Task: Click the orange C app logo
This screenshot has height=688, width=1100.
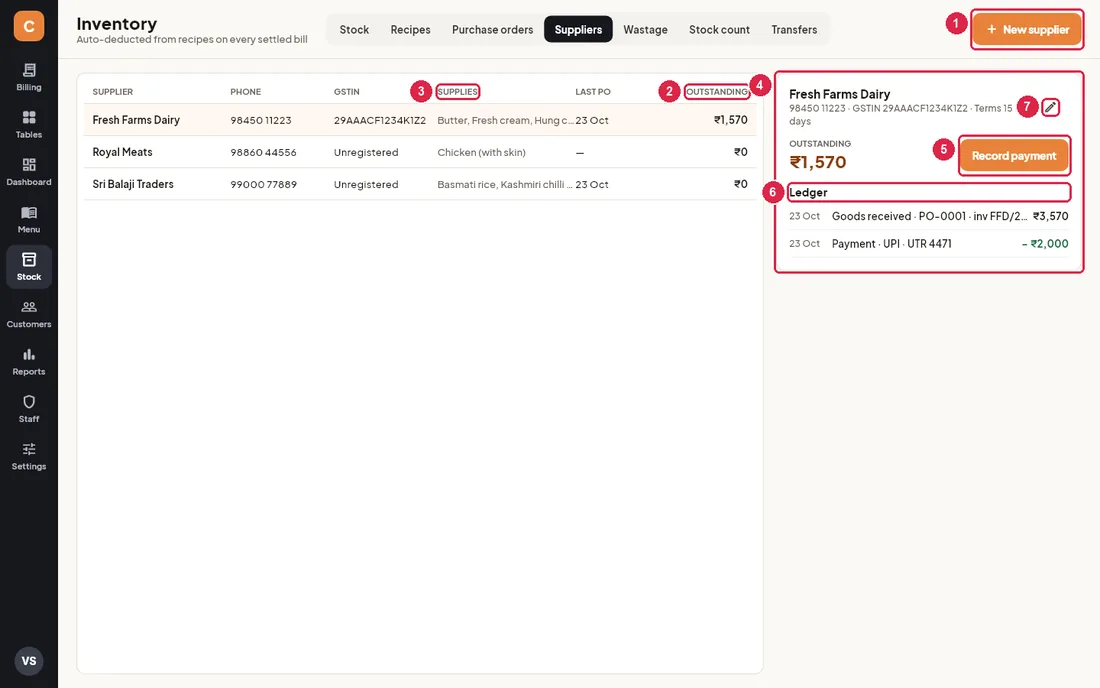Action: point(29,26)
